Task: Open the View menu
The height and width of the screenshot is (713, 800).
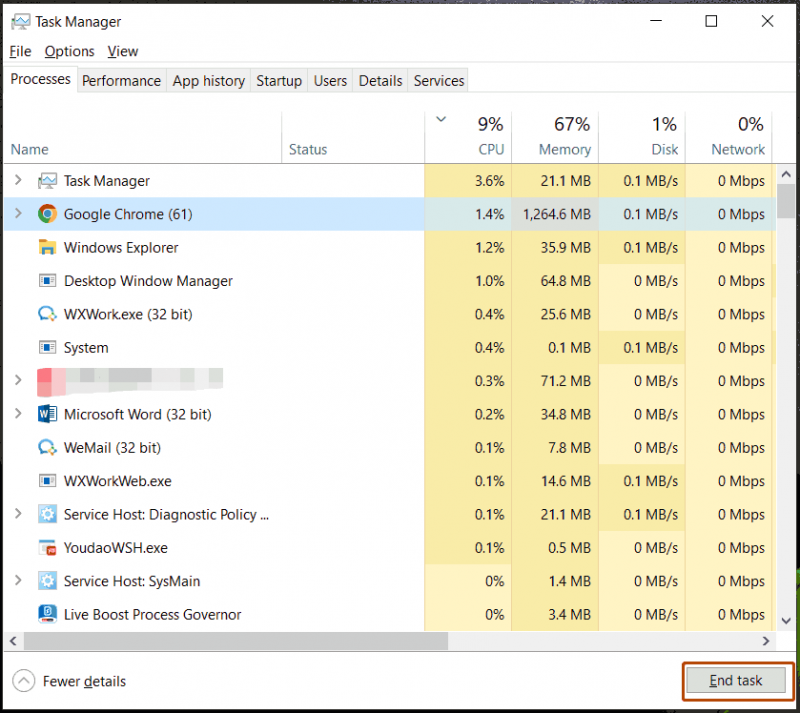Action: [122, 52]
